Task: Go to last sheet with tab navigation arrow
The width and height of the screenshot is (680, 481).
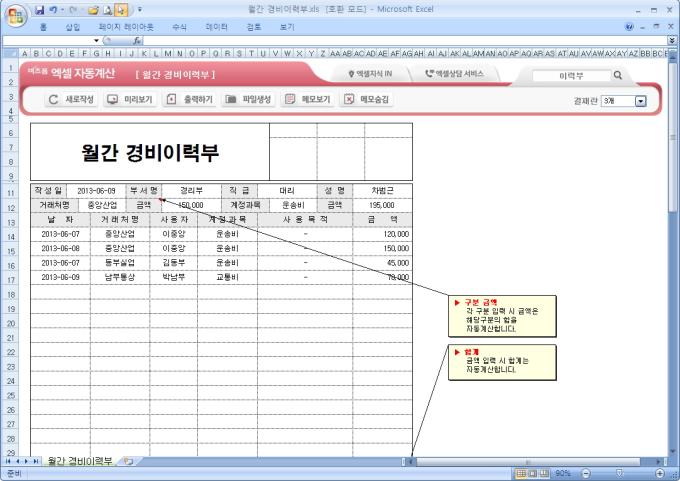Action: click(36, 461)
